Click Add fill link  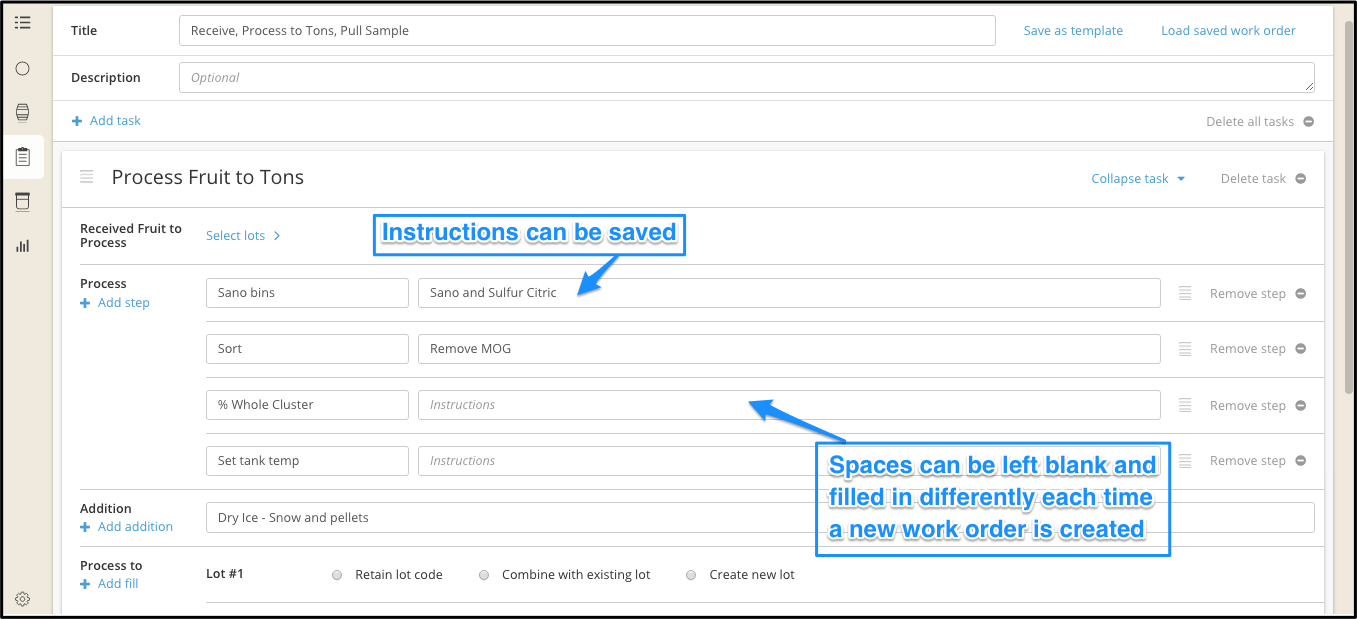click(118, 584)
